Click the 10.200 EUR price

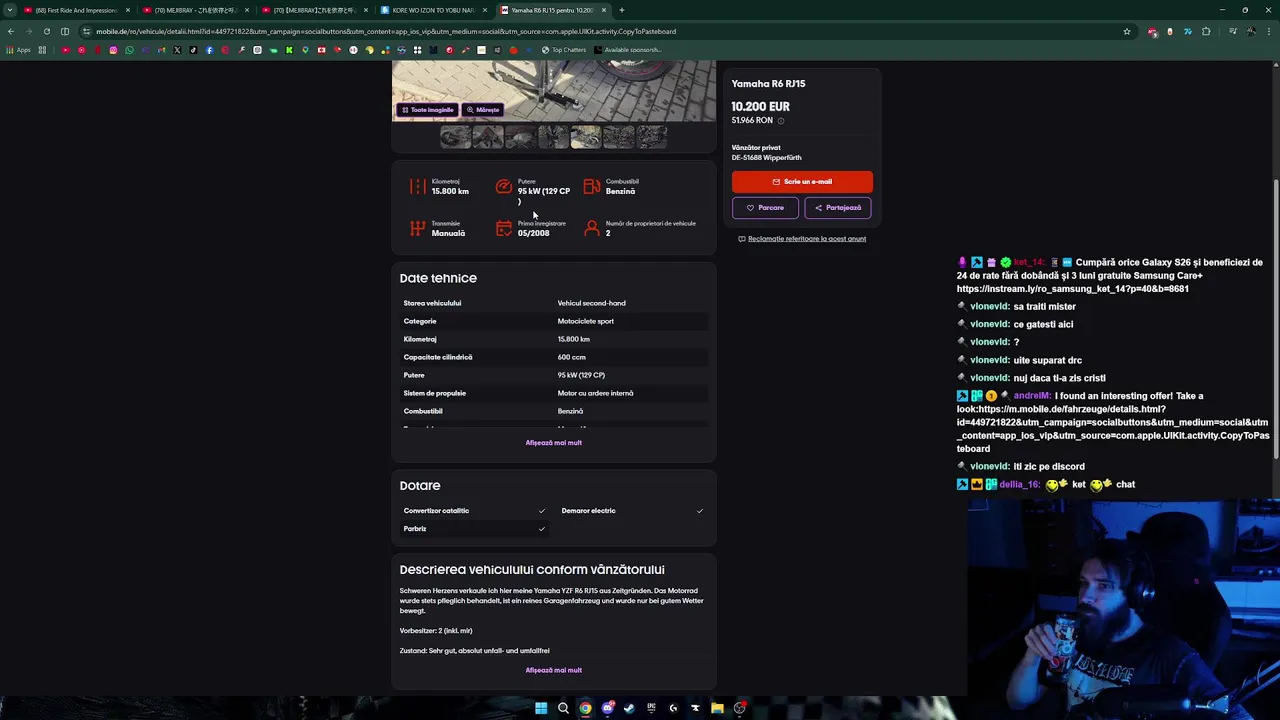pos(760,106)
